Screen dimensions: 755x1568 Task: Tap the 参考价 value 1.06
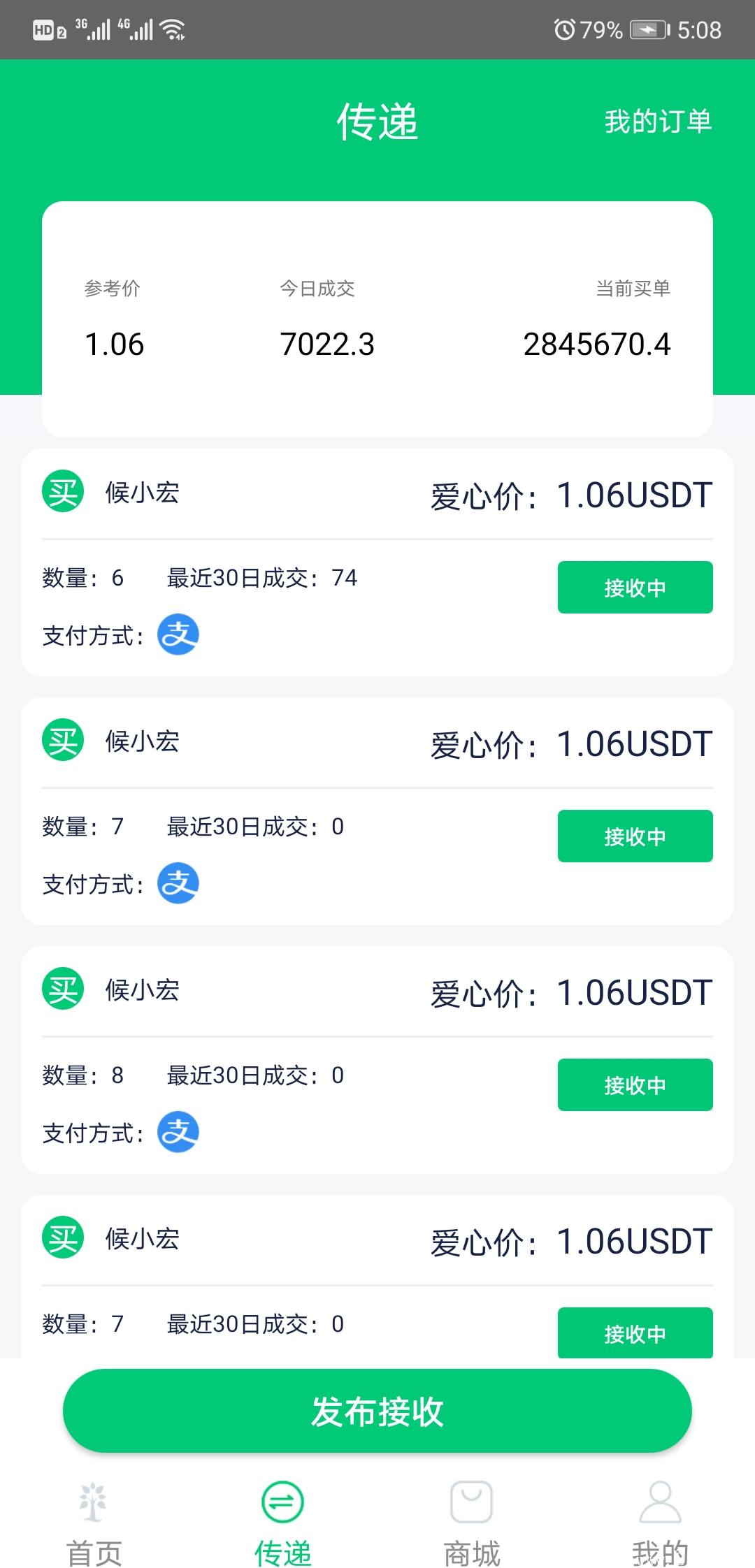click(114, 344)
